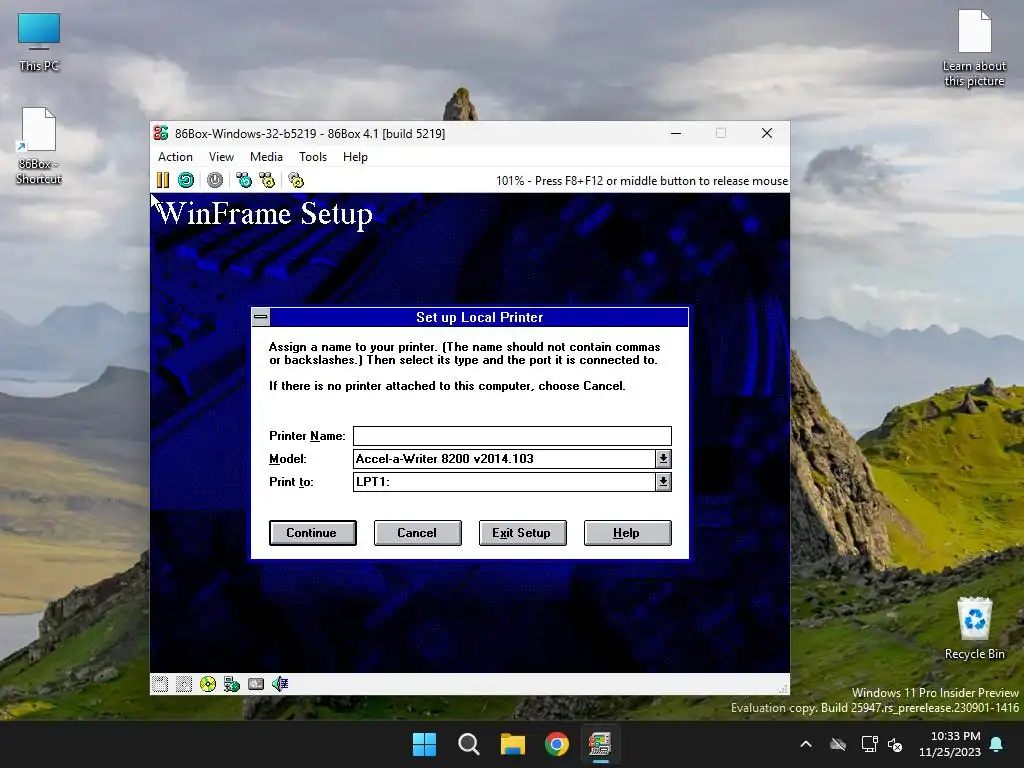Screen dimensions: 1024x768
Task: Select This PC desktop icon
Action: (39, 42)
